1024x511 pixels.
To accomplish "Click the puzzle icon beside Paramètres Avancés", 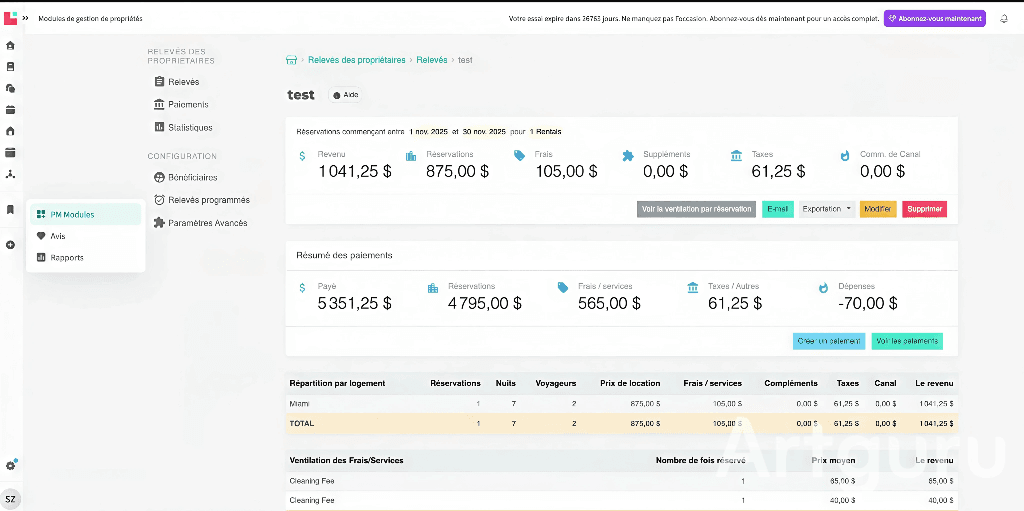I will coord(159,223).
